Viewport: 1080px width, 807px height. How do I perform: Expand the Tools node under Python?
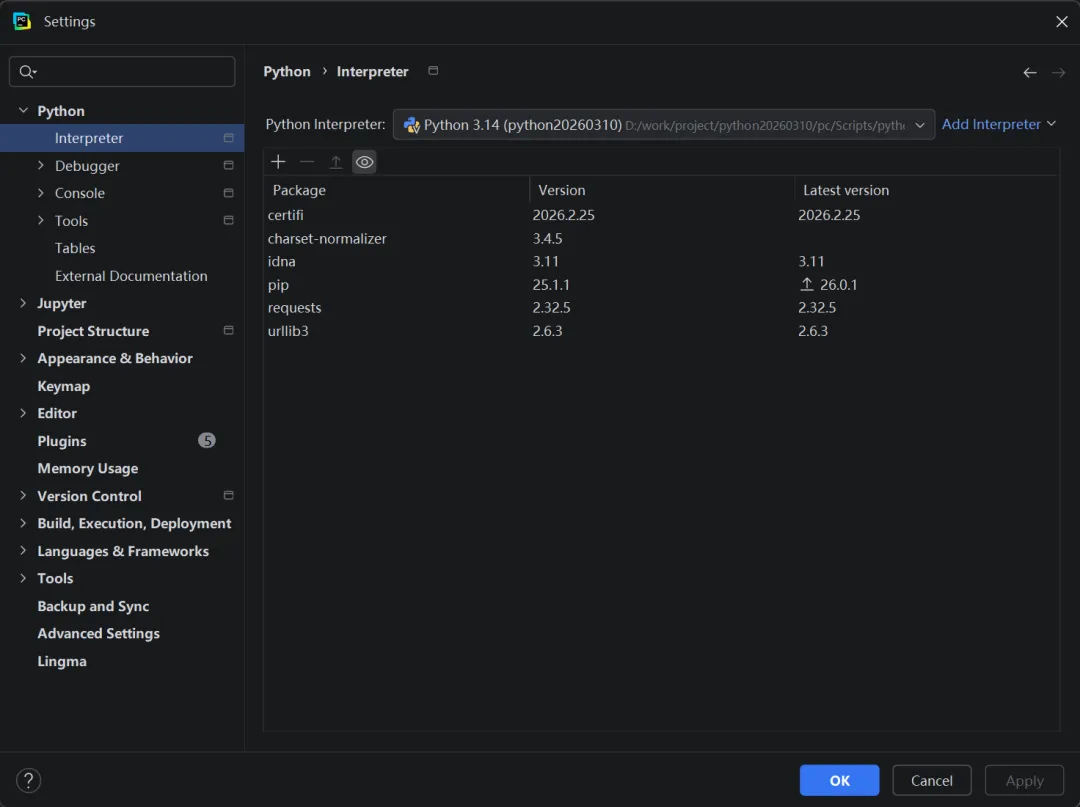point(41,220)
